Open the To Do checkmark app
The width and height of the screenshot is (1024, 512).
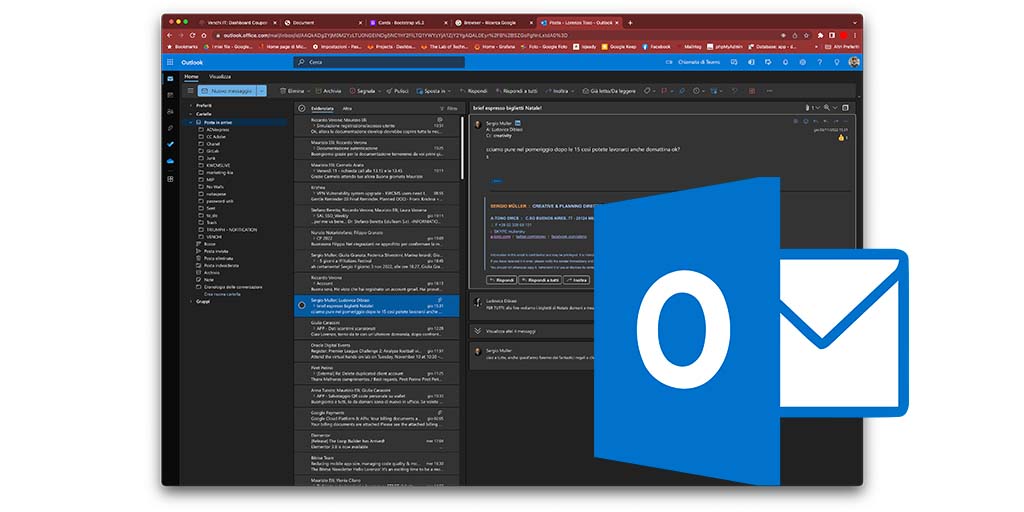coord(170,144)
